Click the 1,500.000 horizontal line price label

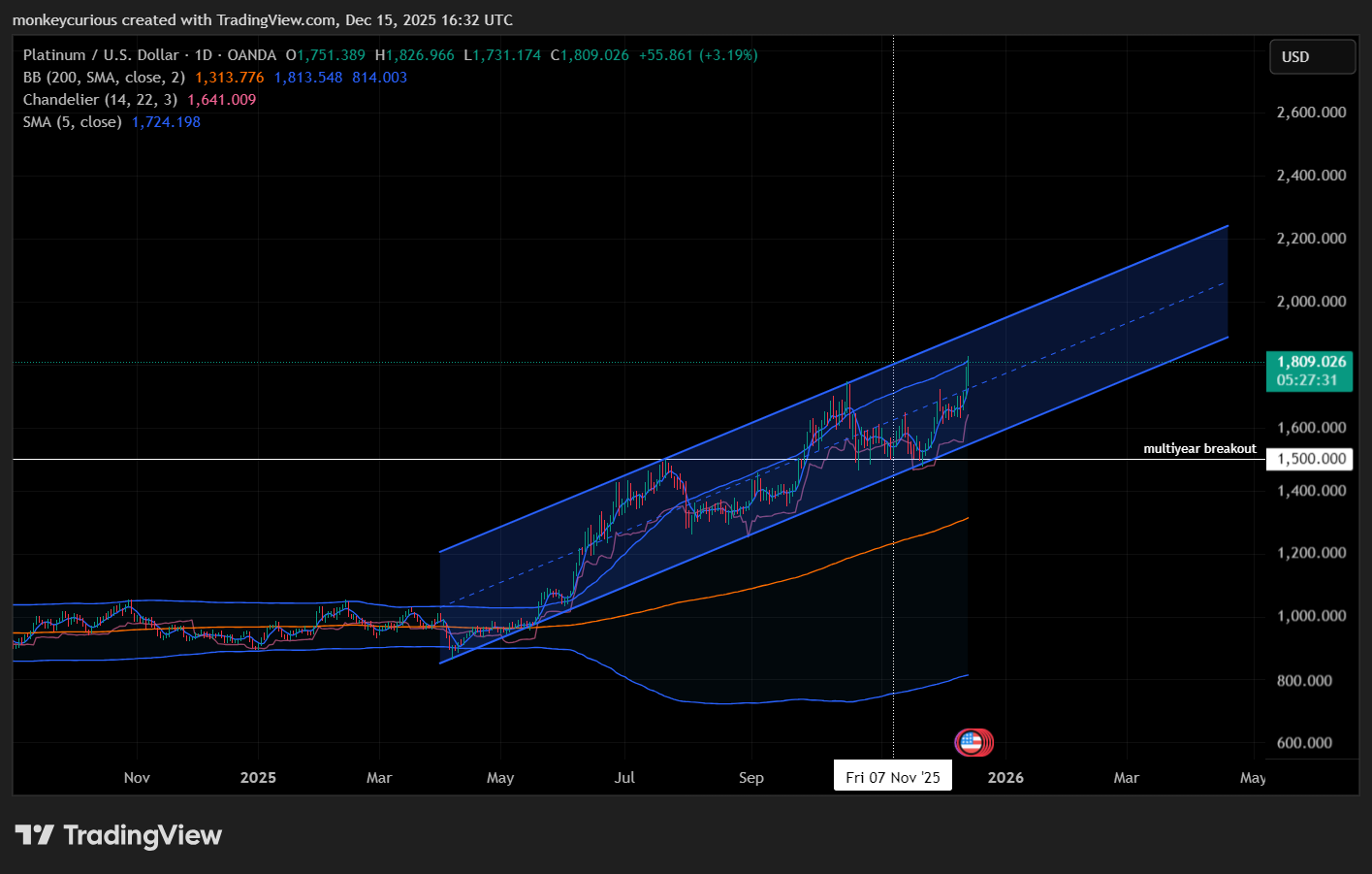(x=1309, y=459)
